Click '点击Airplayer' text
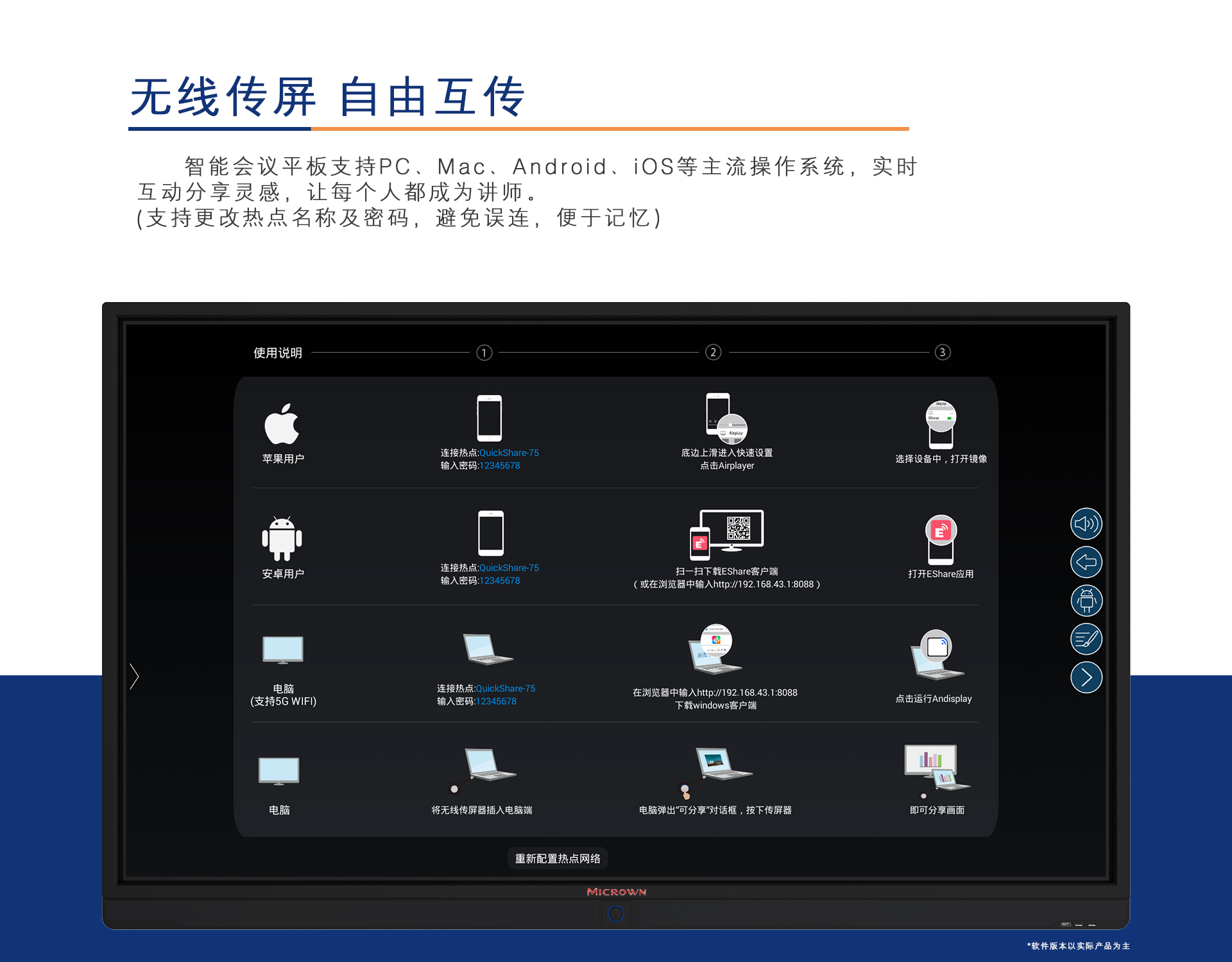Screen dimensions: 1232x962 point(726,466)
